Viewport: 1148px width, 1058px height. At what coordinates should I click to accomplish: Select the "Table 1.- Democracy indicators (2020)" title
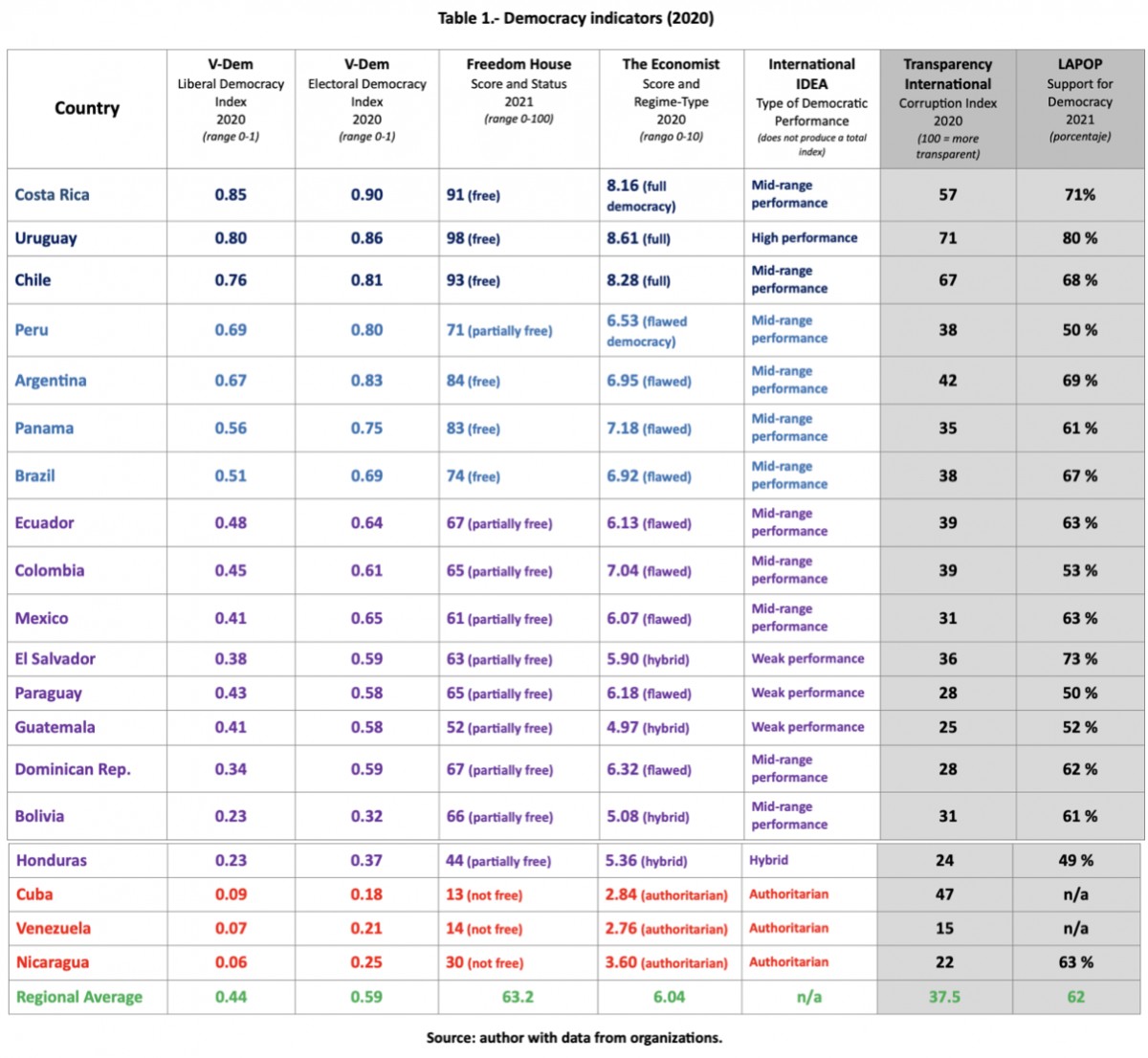pos(575,18)
